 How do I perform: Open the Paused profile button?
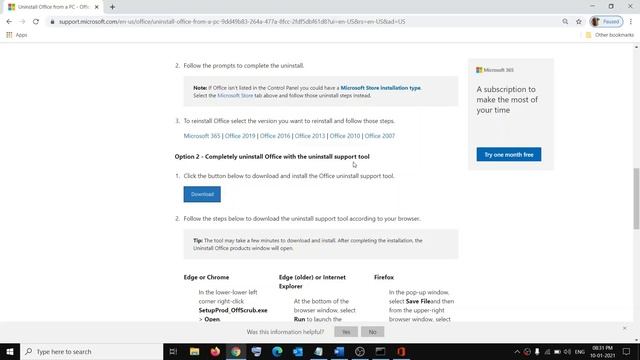(x=606, y=22)
